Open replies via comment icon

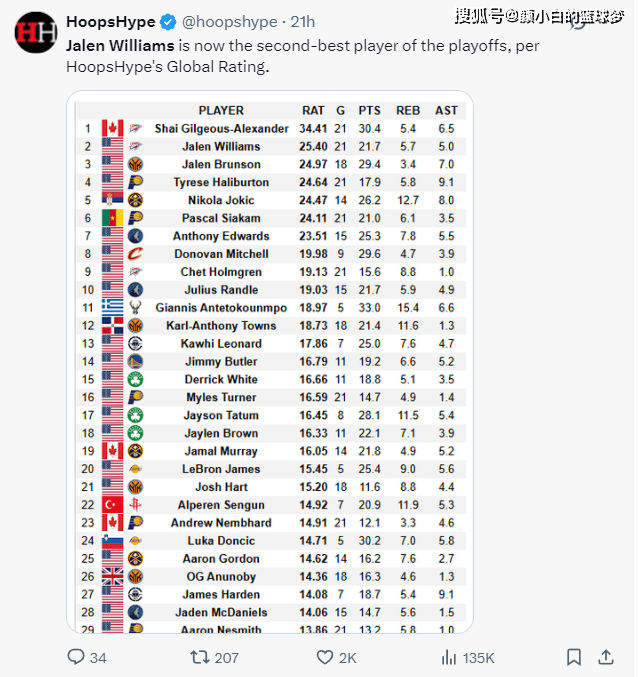(x=76, y=657)
